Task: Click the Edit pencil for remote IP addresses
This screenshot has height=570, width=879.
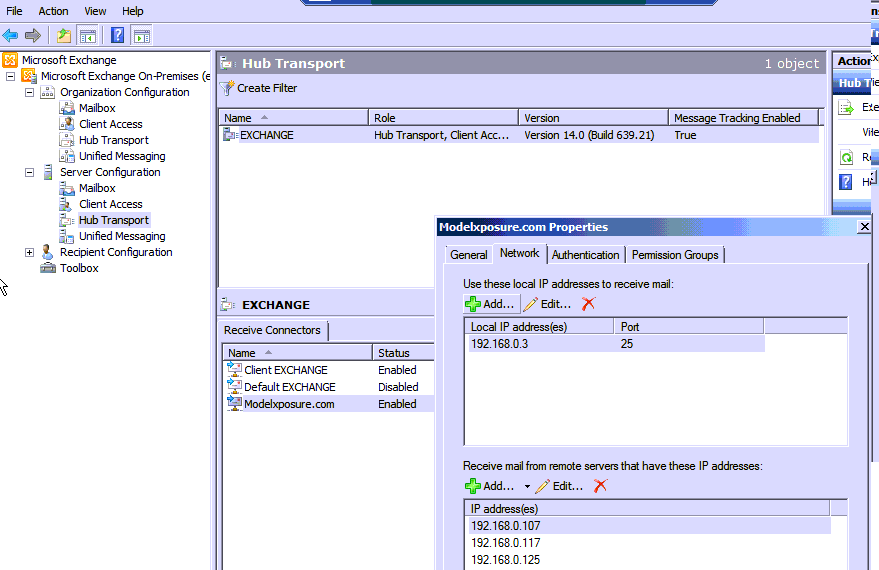Action: 542,486
